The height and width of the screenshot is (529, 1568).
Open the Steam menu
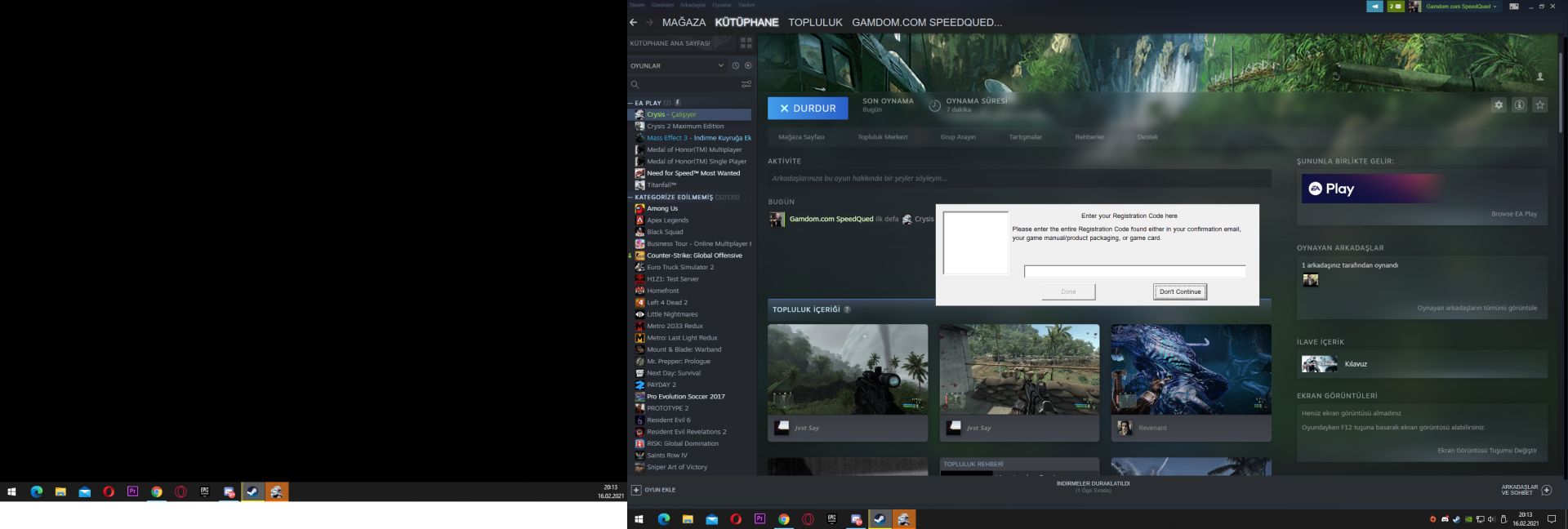(x=637, y=5)
